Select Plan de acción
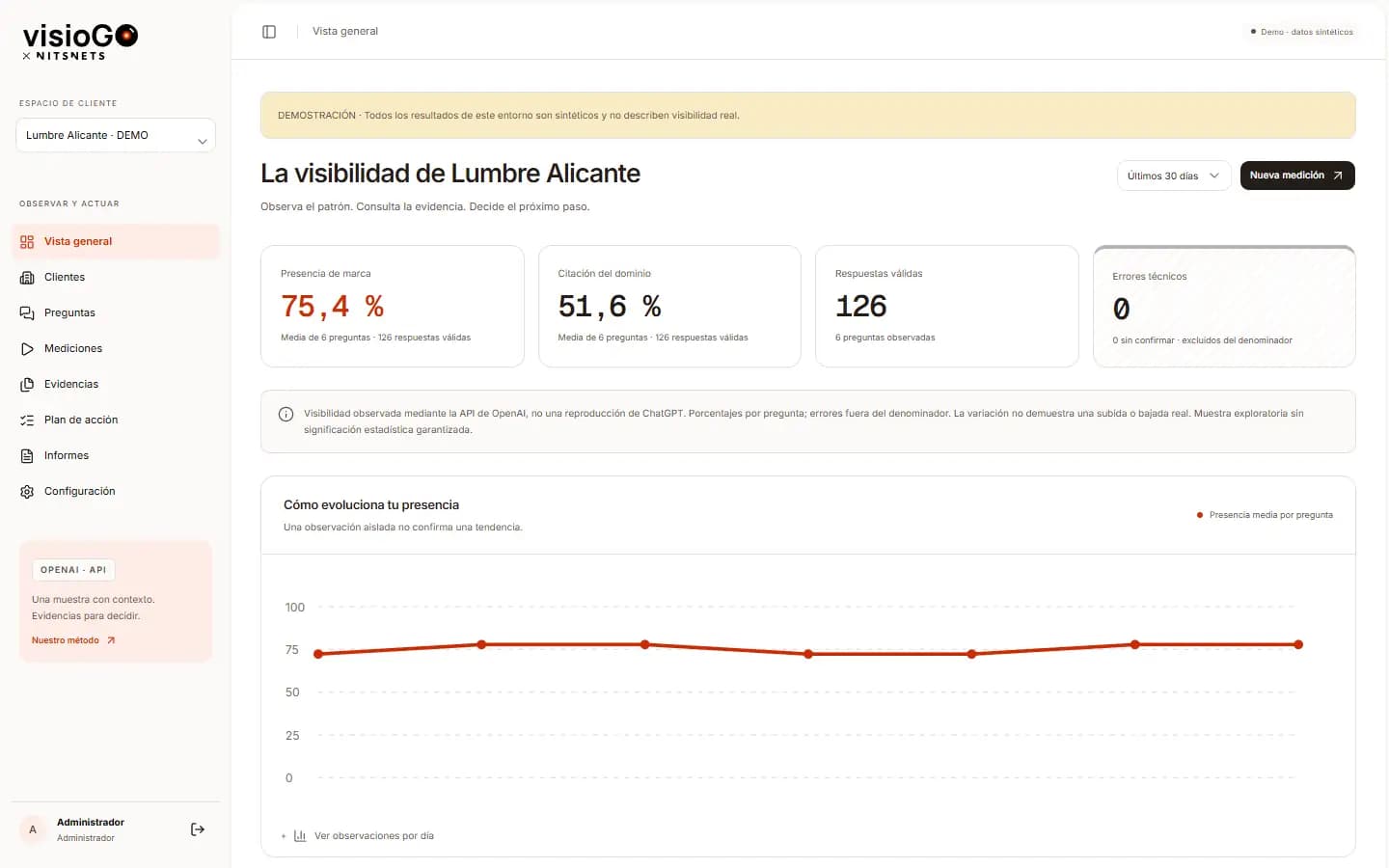 point(116,420)
